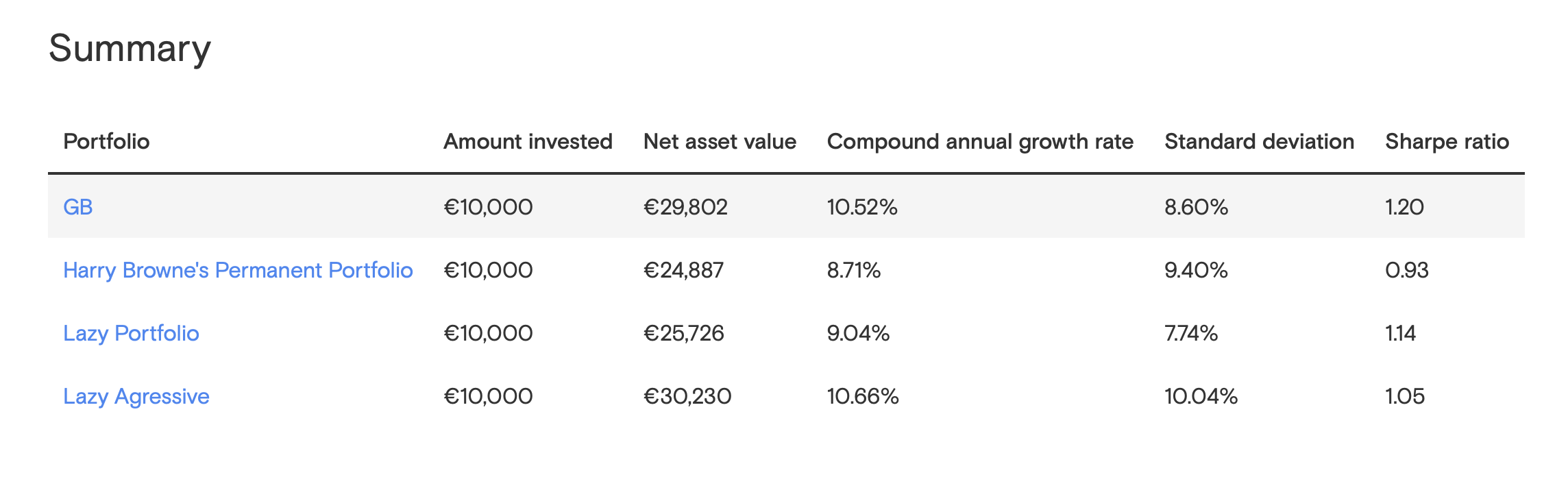
Task: Click the €24,887 net asset value
Action: [x=683, y=270]
